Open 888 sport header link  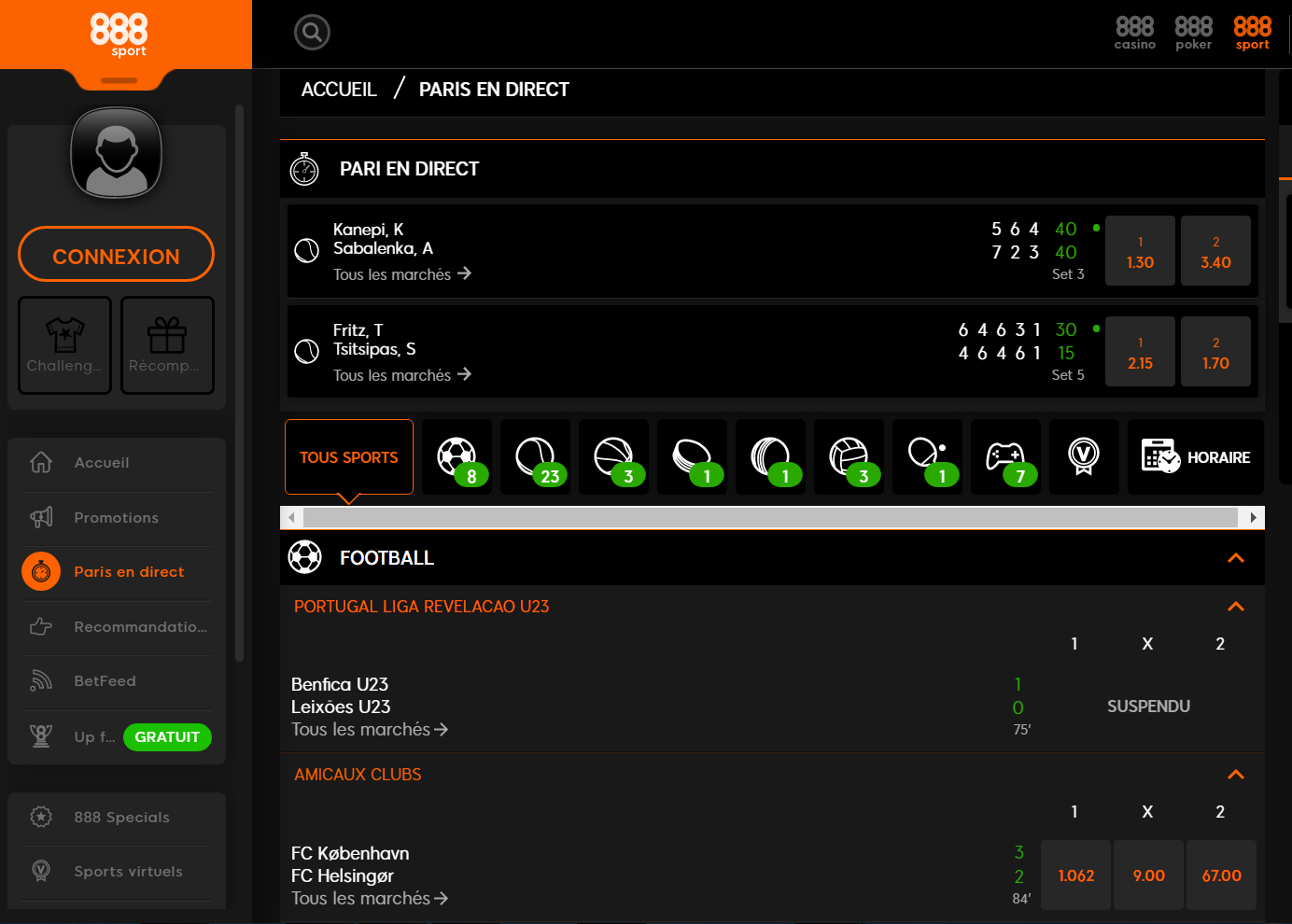click(x=1253, y=33)
